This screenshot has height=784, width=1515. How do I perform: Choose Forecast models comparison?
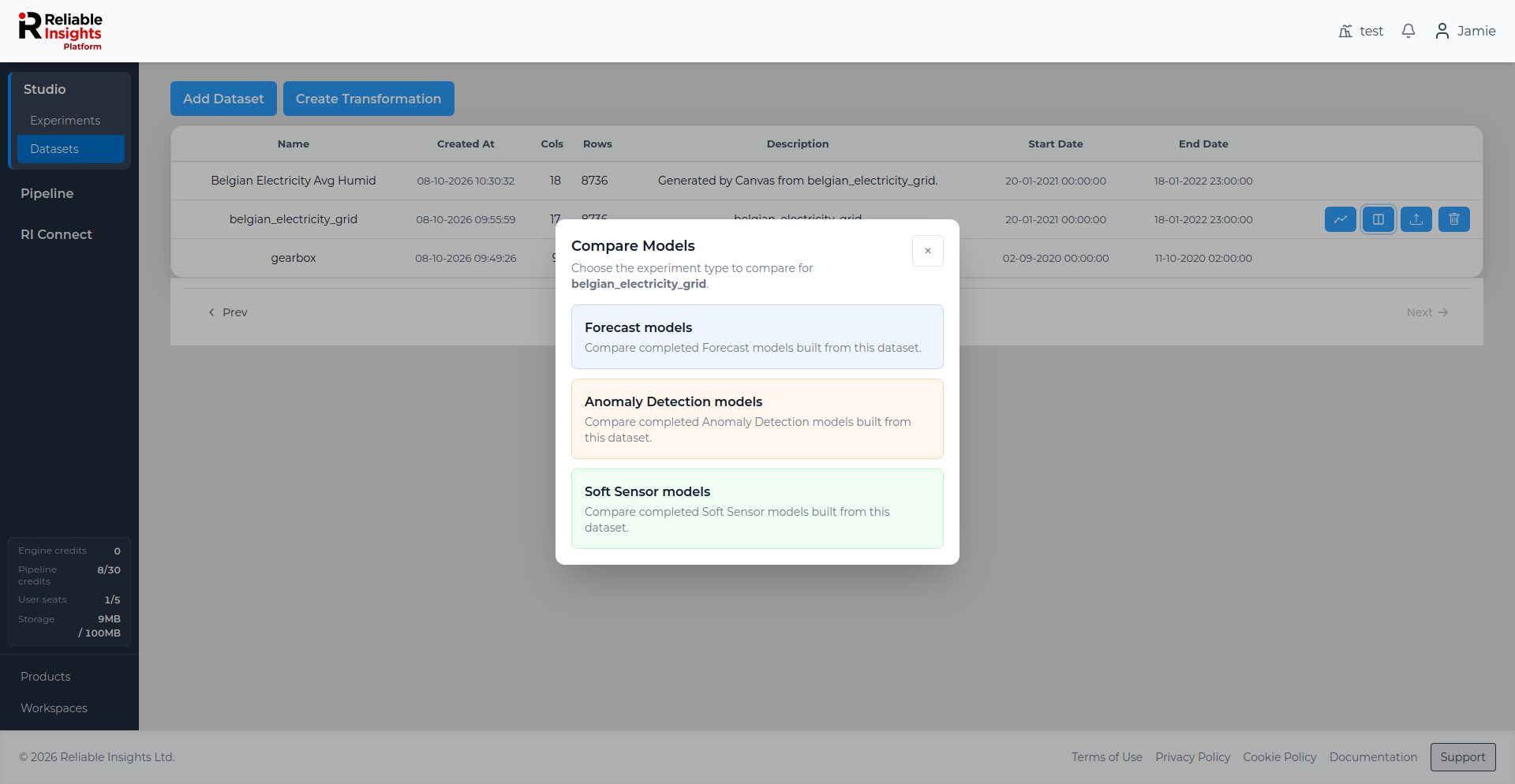pos(757,337)
